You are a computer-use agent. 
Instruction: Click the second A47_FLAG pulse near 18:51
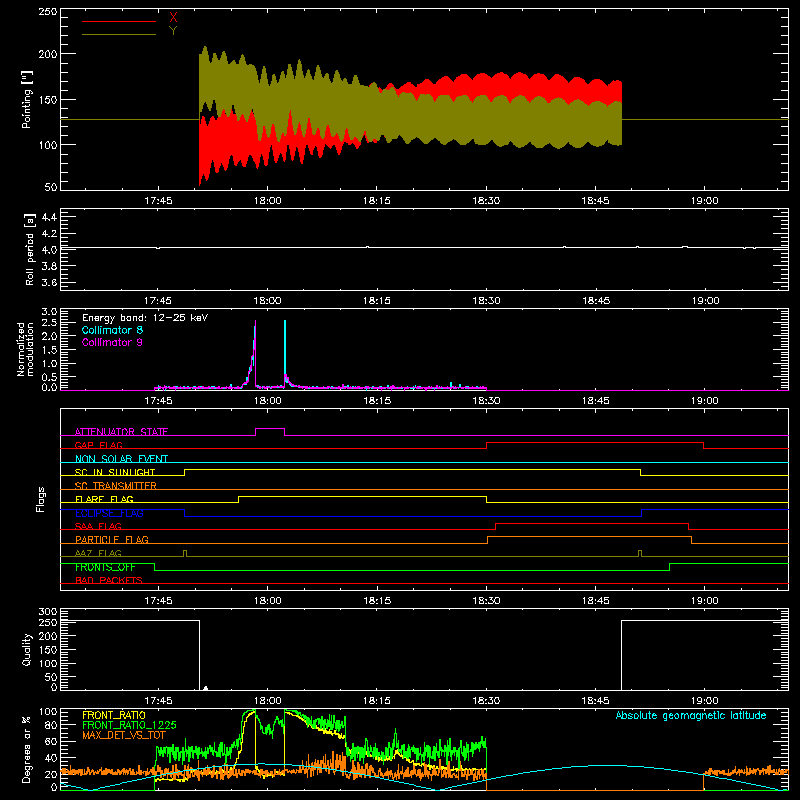[x=640, y=553]
